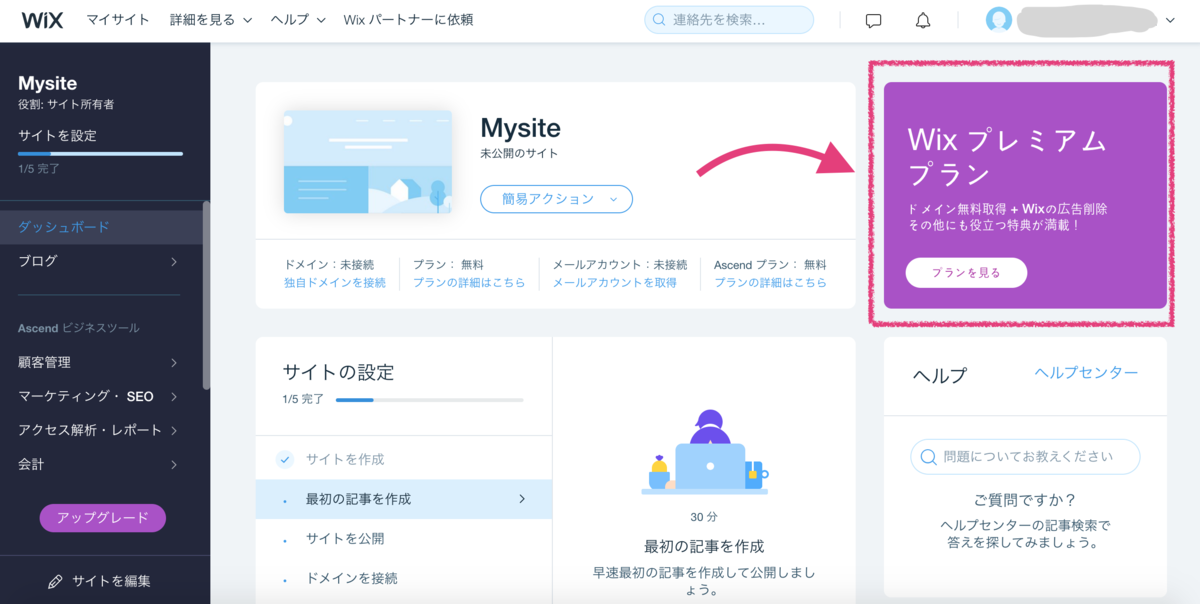The width and height of the screenshot is (1200, 604).
Task: Click the checkmark next to サイトを作成
Action: tap(285, 459)
